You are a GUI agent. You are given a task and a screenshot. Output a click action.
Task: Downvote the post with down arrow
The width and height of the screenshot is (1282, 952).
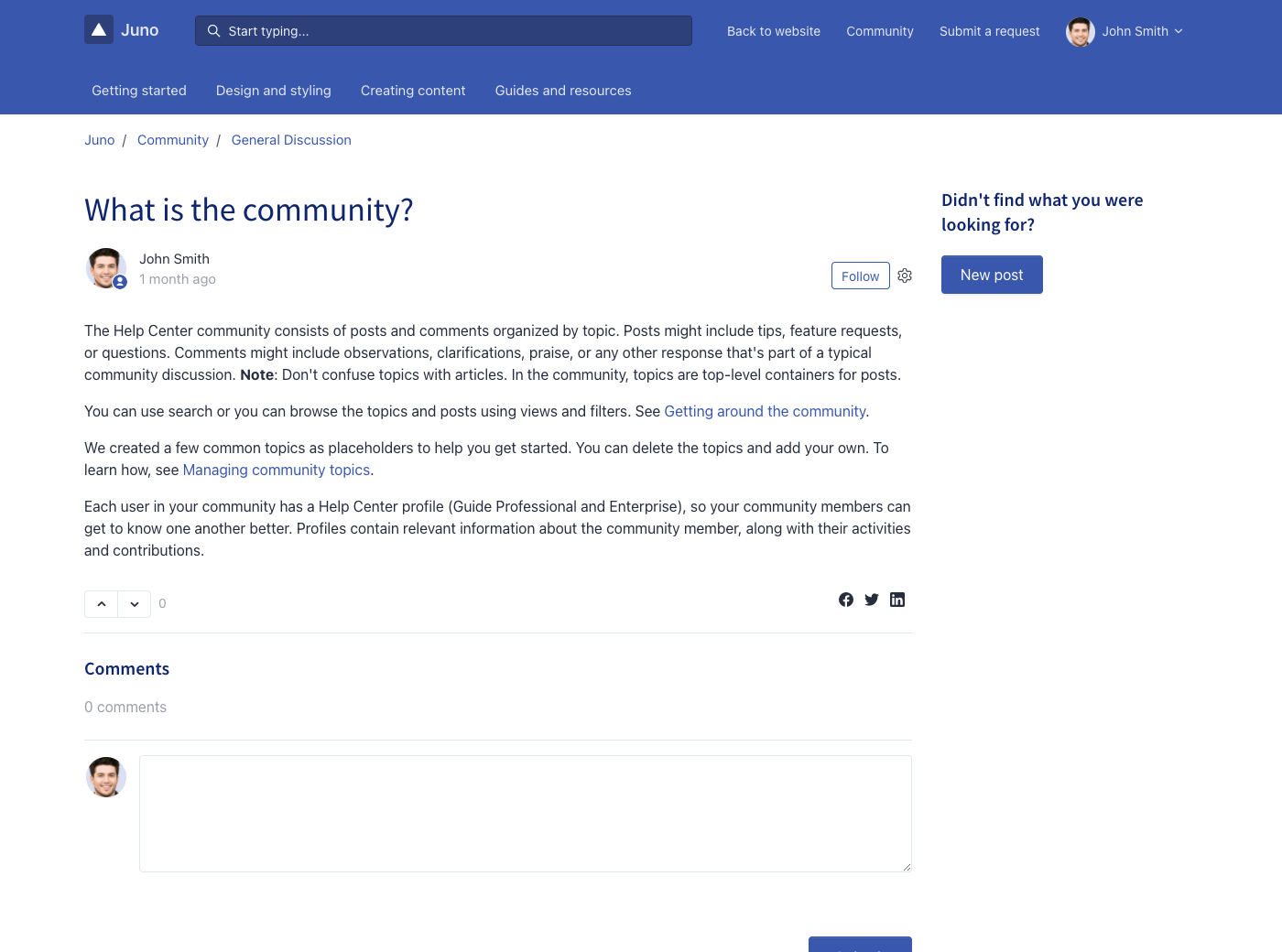tap(135, 604)
